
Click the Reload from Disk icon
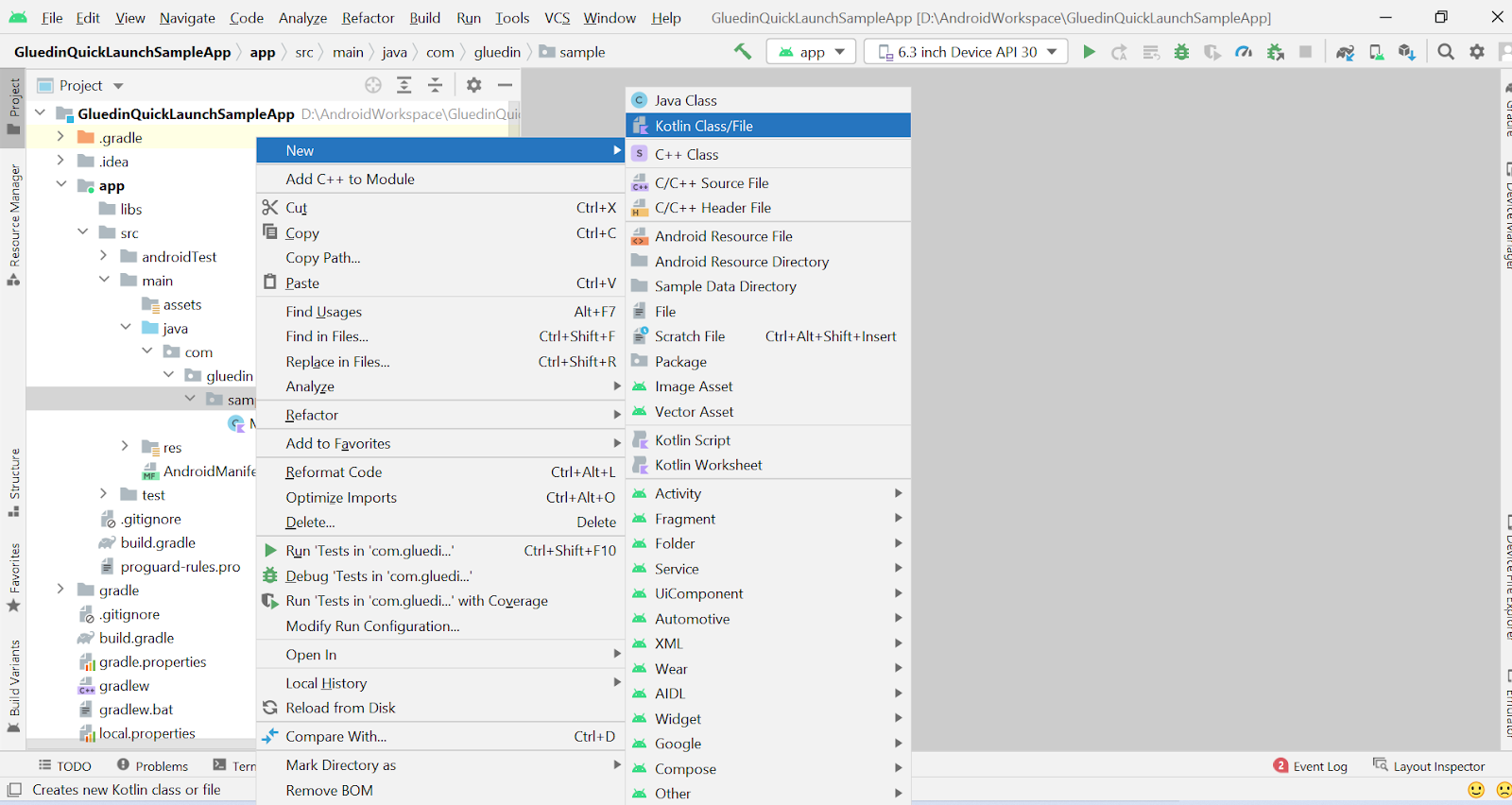[x=270, y=708]
